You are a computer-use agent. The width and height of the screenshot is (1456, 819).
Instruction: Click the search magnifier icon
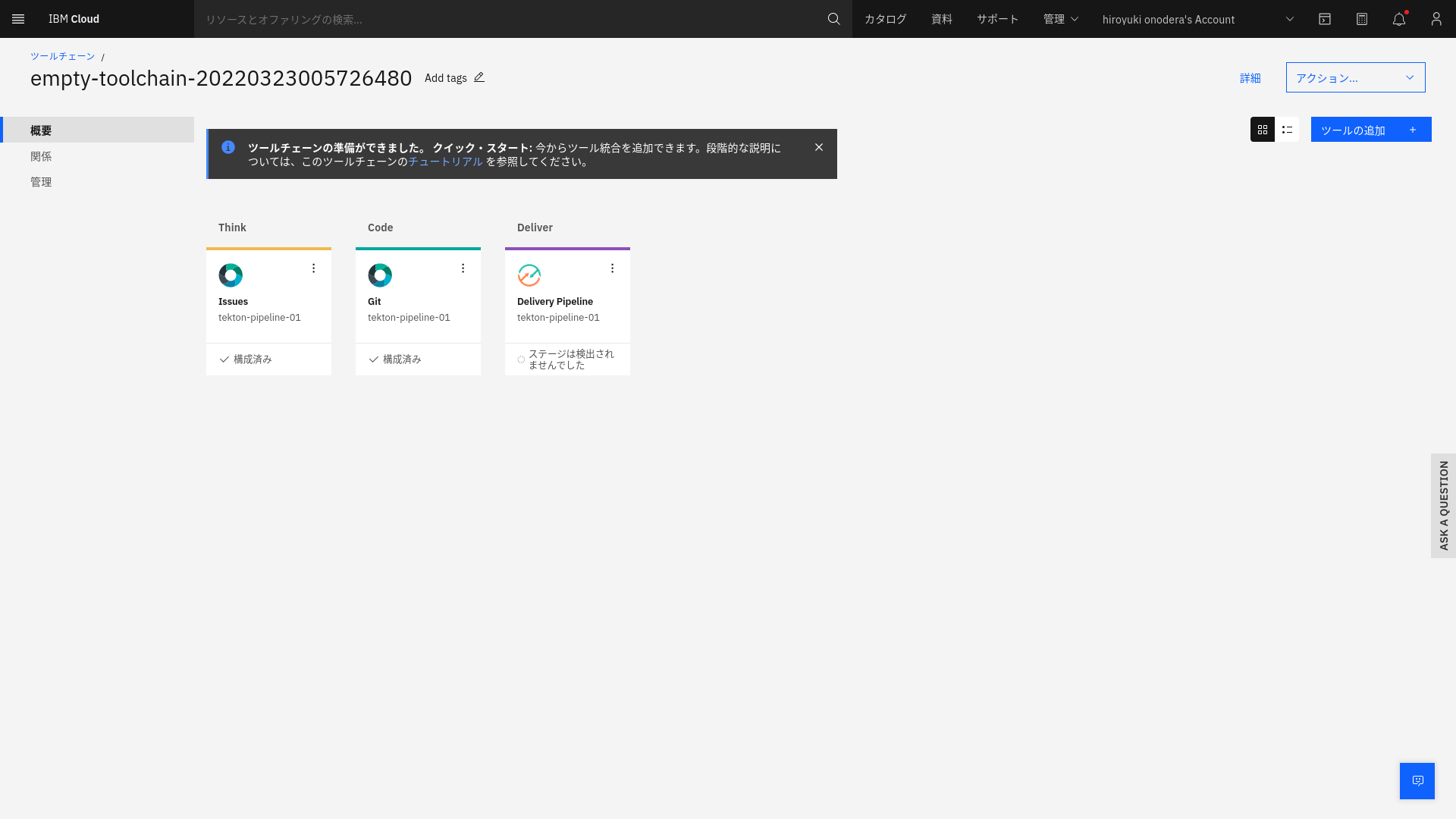(x=833, y=19)
